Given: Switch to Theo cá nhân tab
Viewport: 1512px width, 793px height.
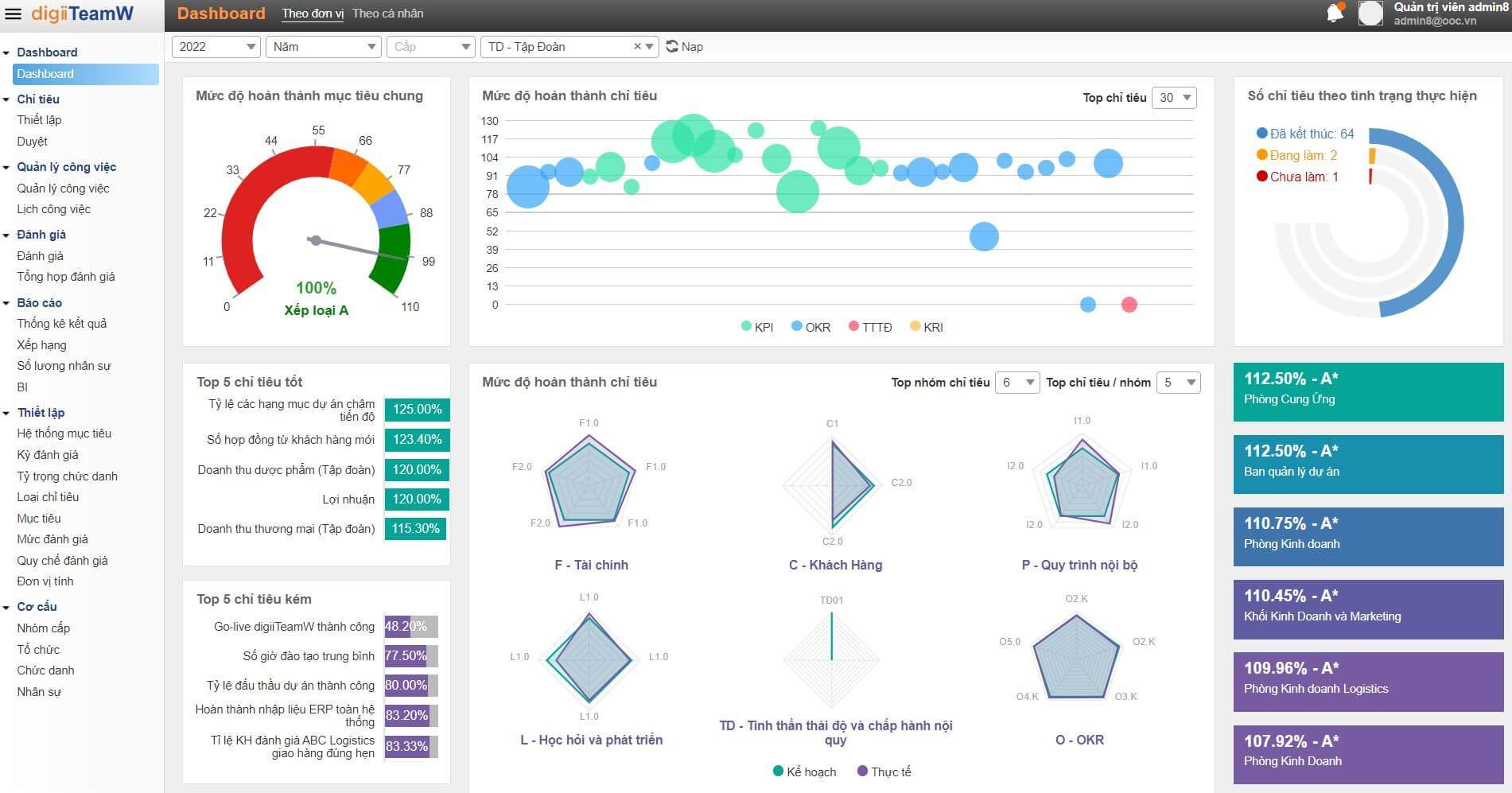Looking at the screenshot, I should coord(387,14).
